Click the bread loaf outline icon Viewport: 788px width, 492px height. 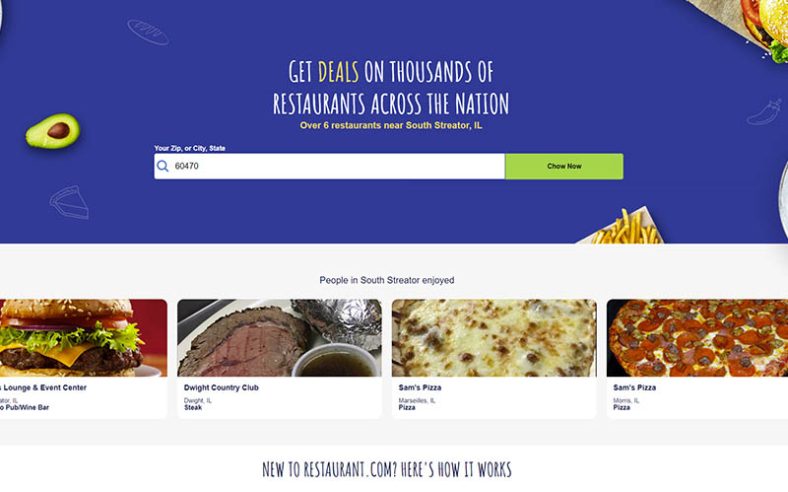[148, 32]
